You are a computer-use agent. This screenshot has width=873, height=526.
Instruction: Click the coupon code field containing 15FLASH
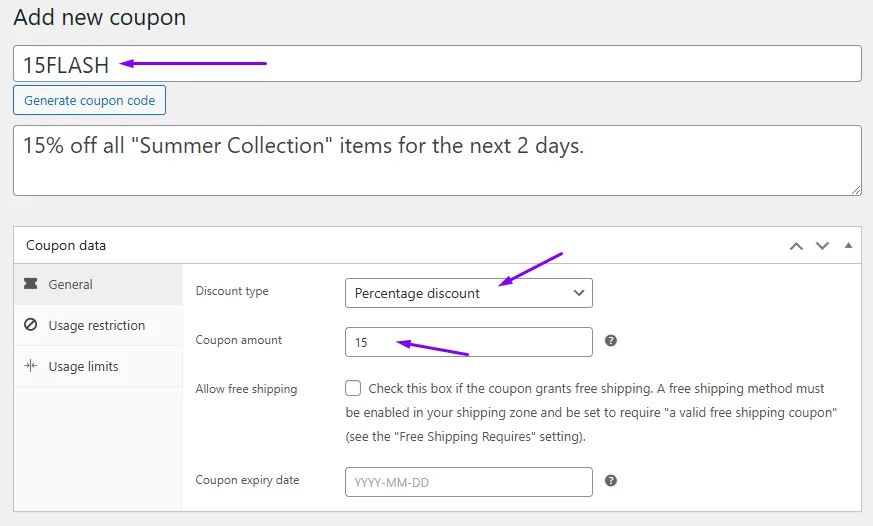tap(437, 64)
